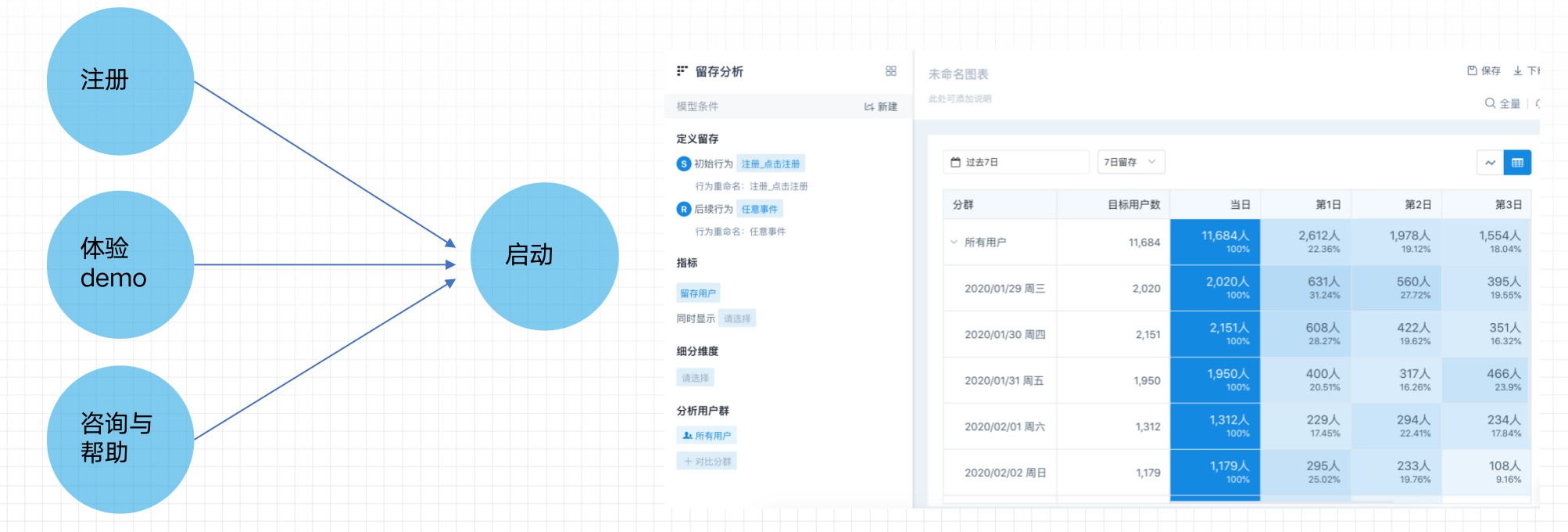Collapse the 所有用户 row
Screen dimensions: 1568x532
pos(954,243)
